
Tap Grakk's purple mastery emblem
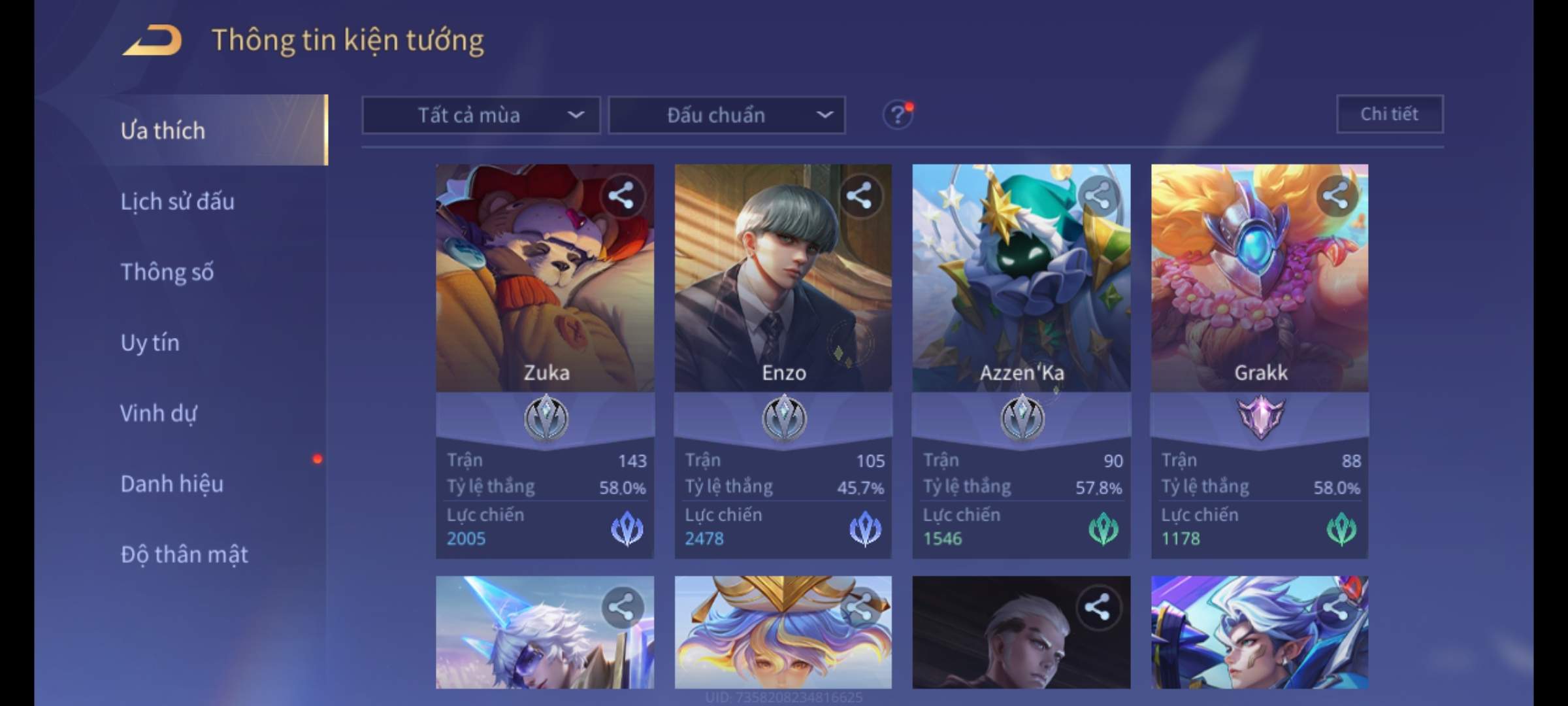point(1260,417)
